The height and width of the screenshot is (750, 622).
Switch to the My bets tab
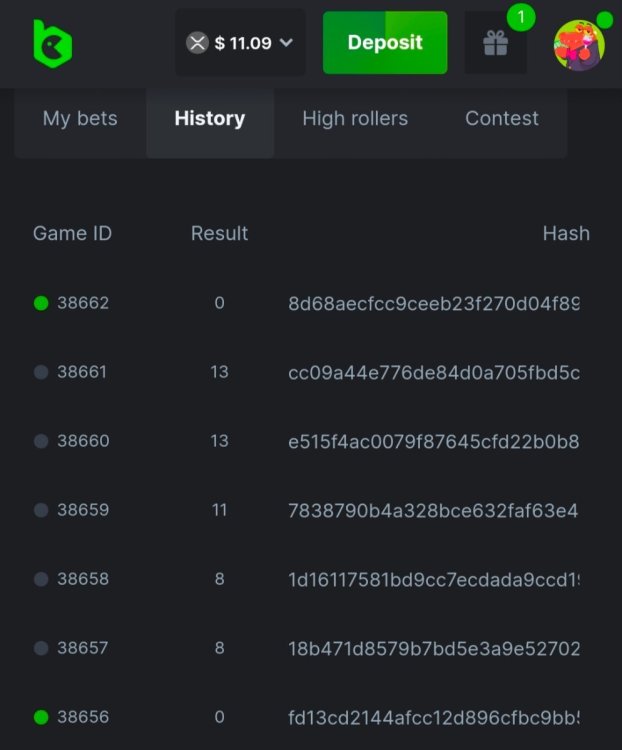tap(80, 118)
